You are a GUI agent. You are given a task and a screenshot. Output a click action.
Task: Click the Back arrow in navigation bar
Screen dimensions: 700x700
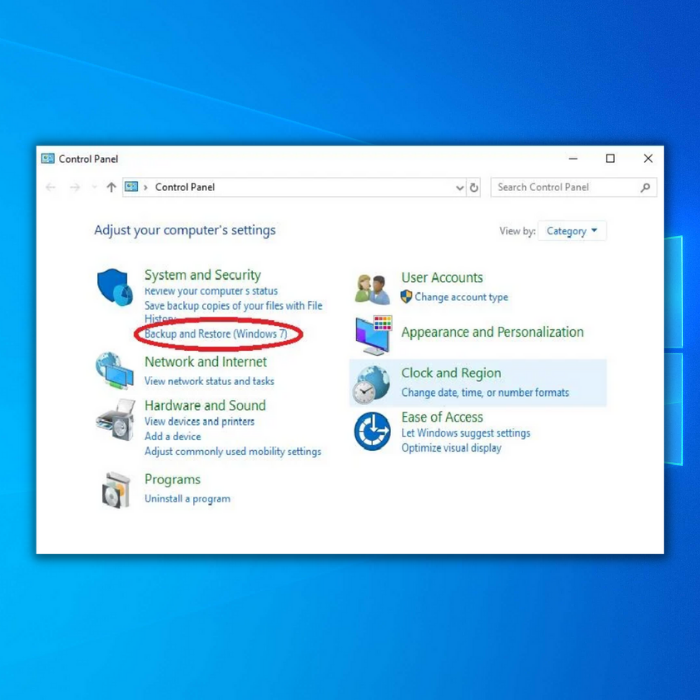click(50, 187)
